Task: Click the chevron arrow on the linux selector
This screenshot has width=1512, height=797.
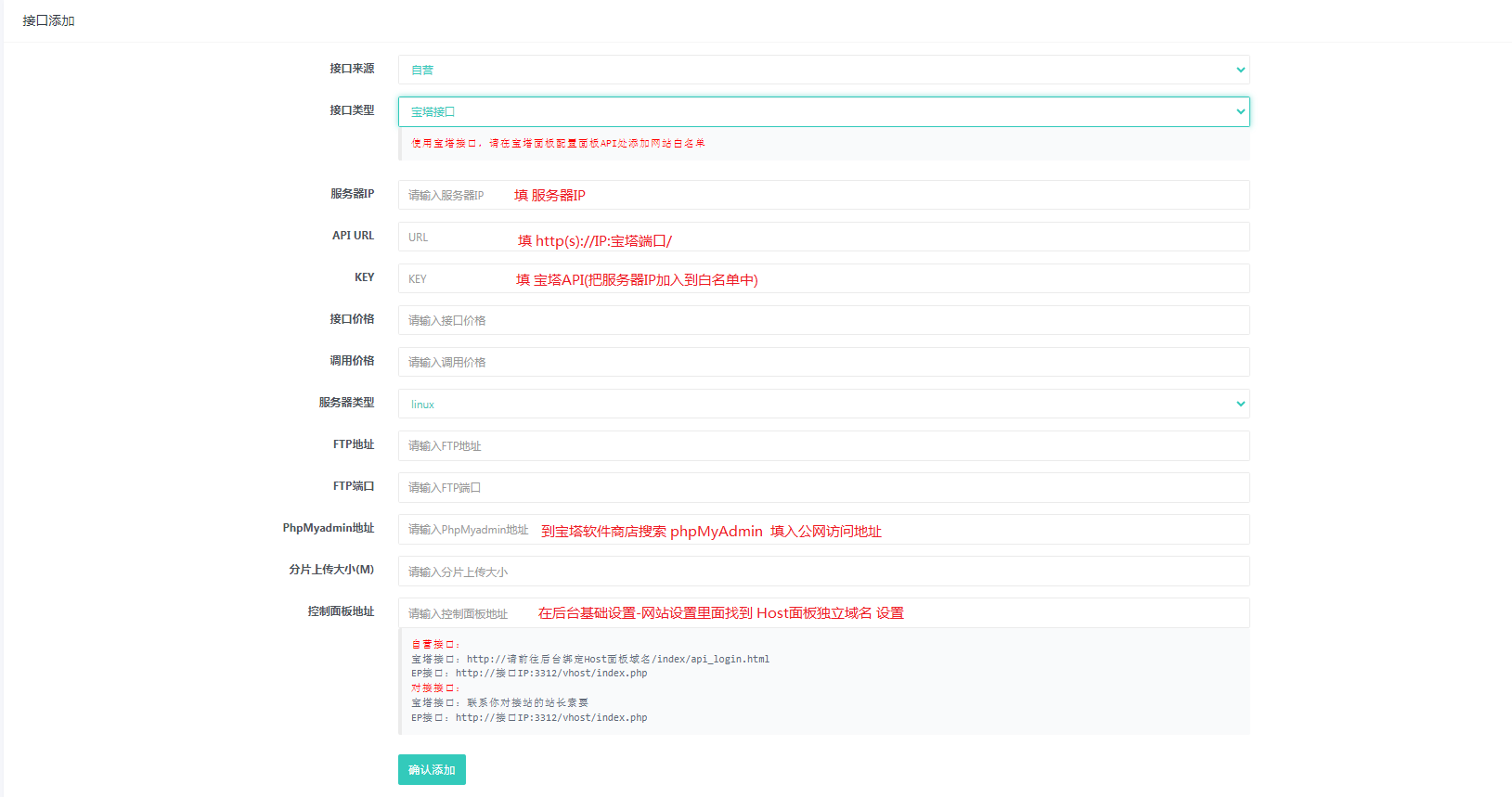Action: tap(1240, 404)
